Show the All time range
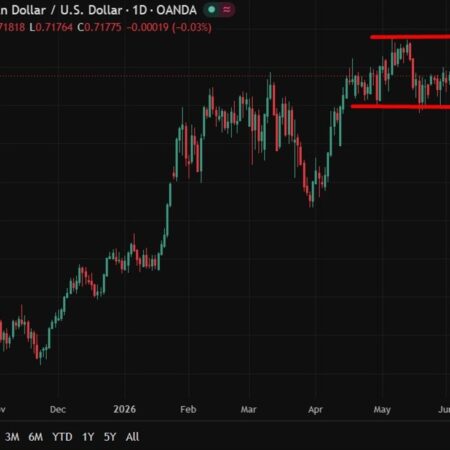 132,437
